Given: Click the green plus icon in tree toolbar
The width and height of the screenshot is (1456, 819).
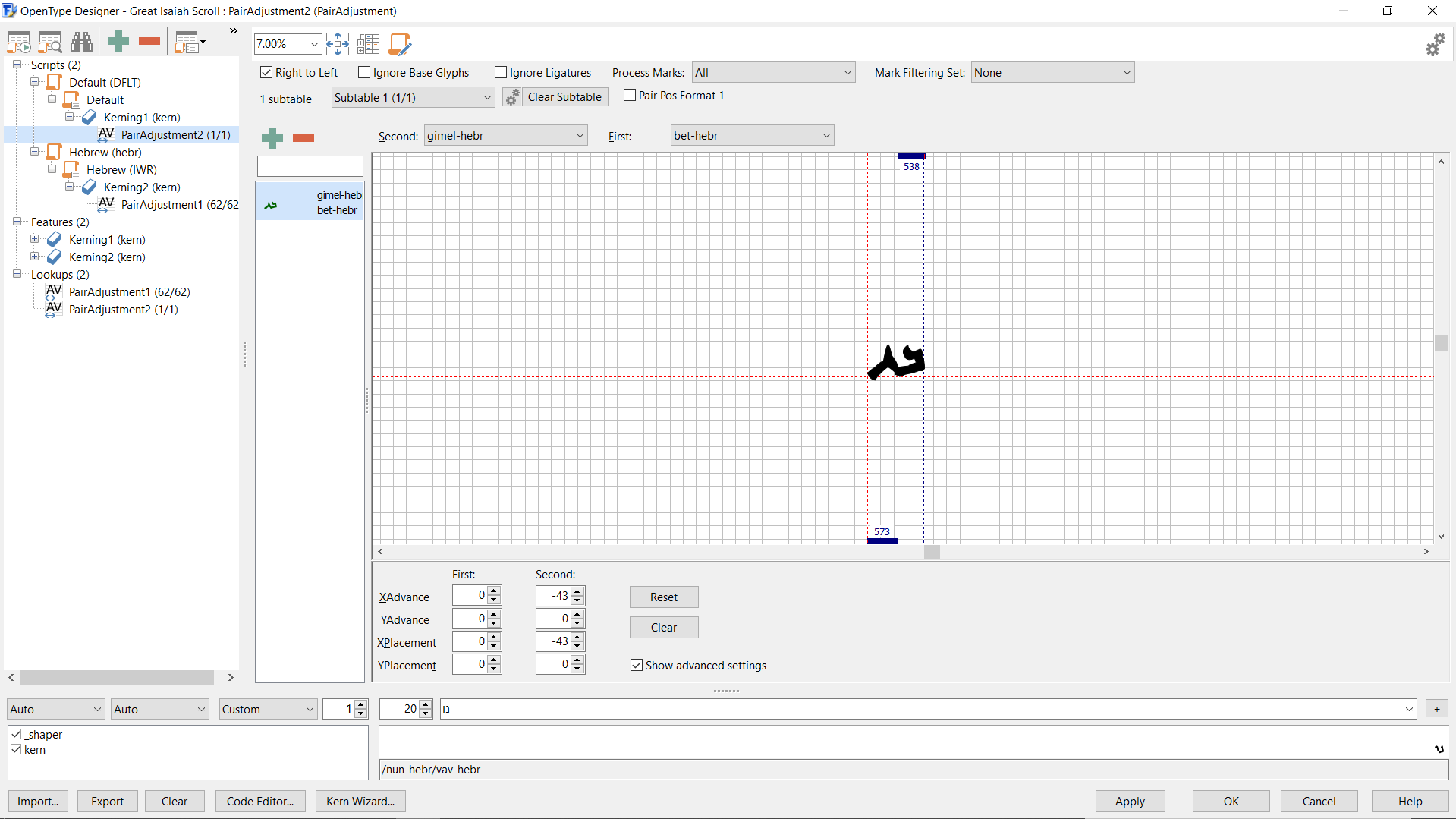Looking at the screenshot, I should [x=118, y=42].
